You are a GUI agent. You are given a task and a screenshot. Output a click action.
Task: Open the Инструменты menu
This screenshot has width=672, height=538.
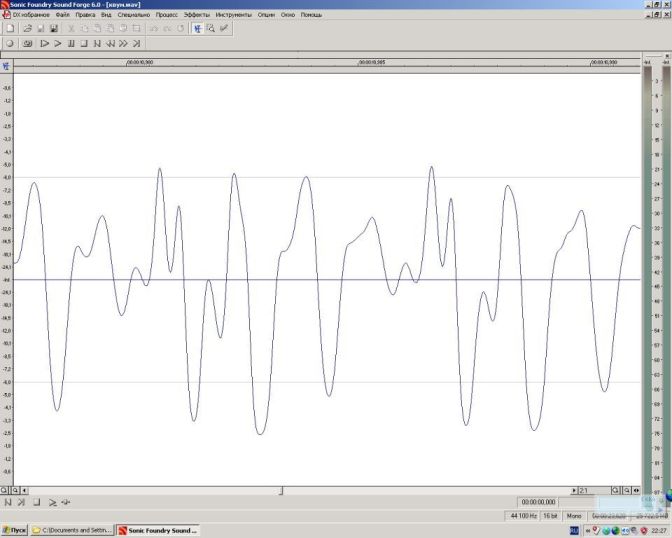point(234,15)
